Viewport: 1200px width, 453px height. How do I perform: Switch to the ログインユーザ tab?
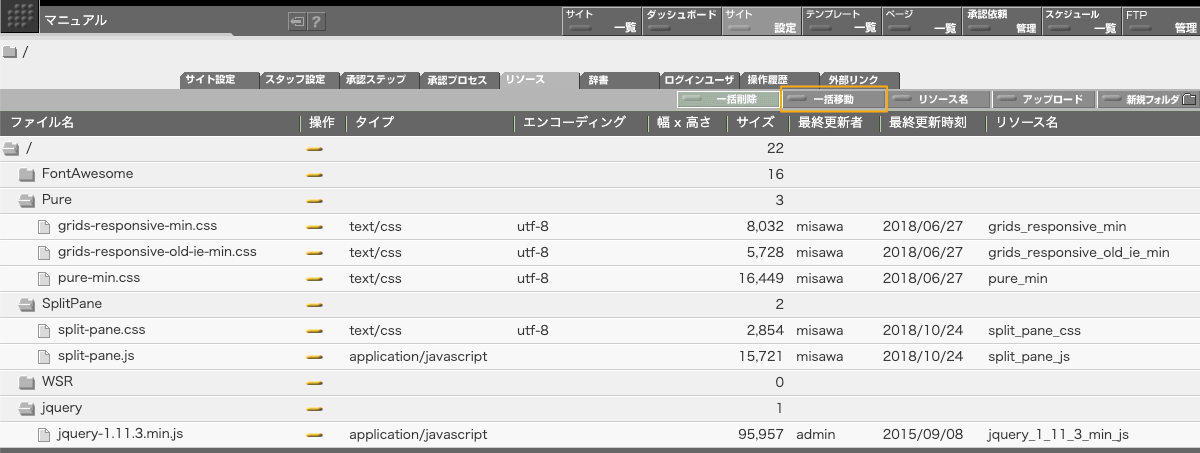point(699,79)
